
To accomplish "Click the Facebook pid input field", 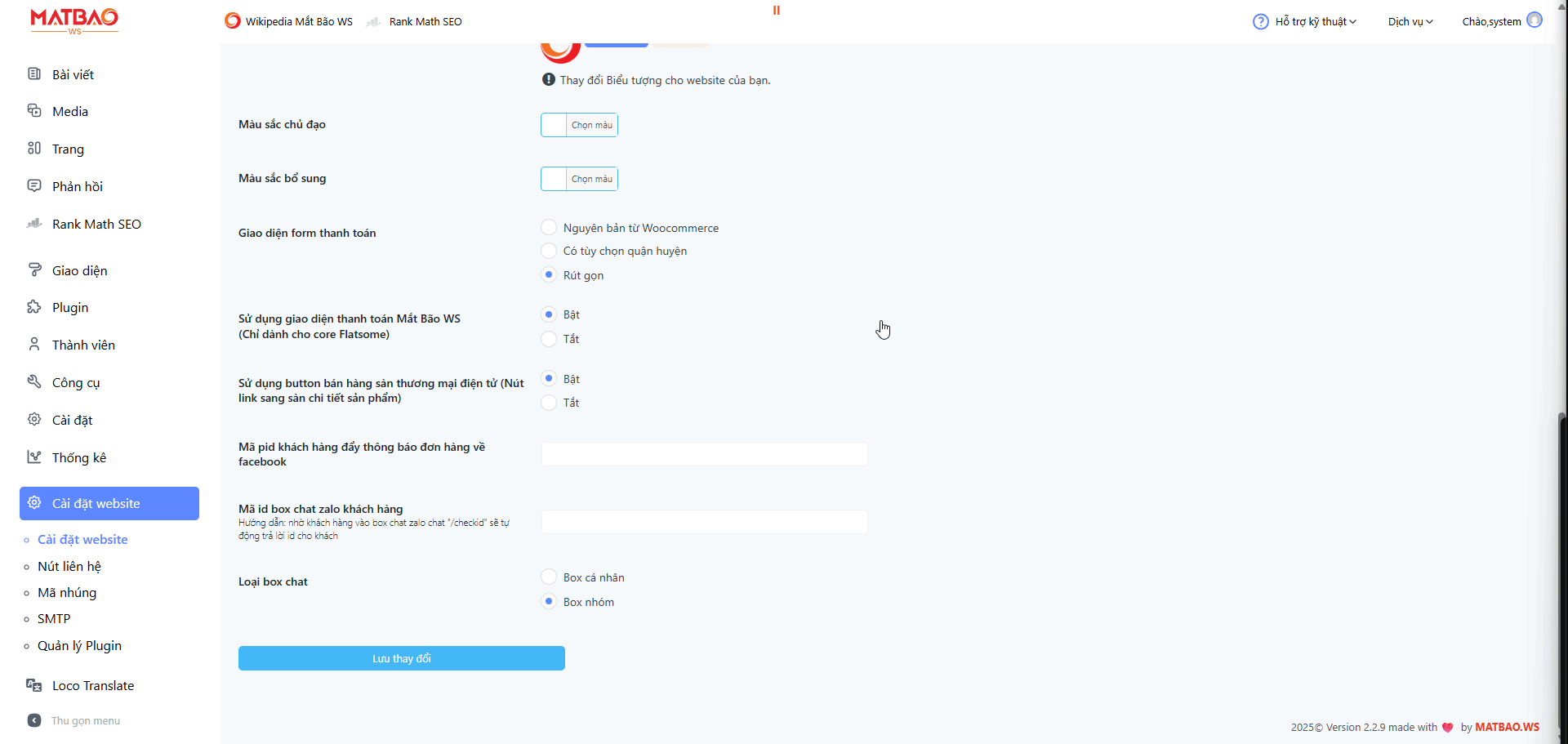I will pyautogui.click(x=704, y=454).
